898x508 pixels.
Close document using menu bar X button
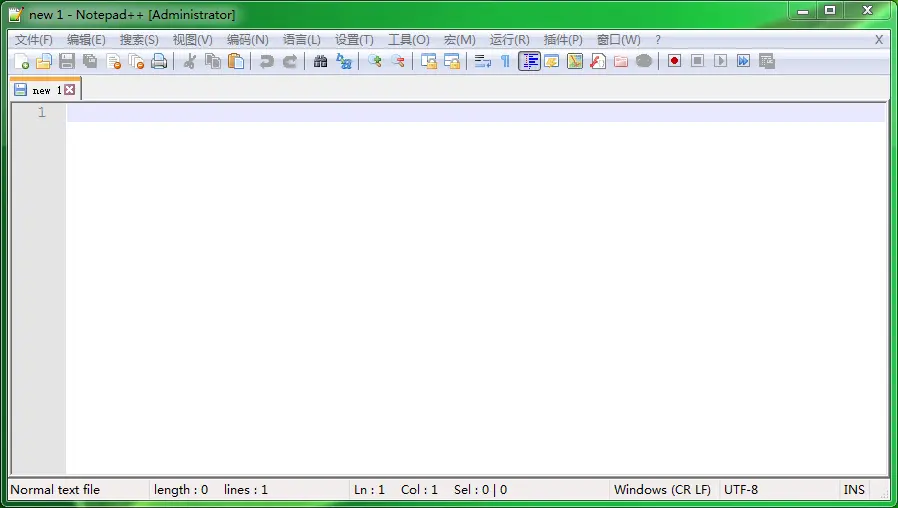click(x=879, y=40)
